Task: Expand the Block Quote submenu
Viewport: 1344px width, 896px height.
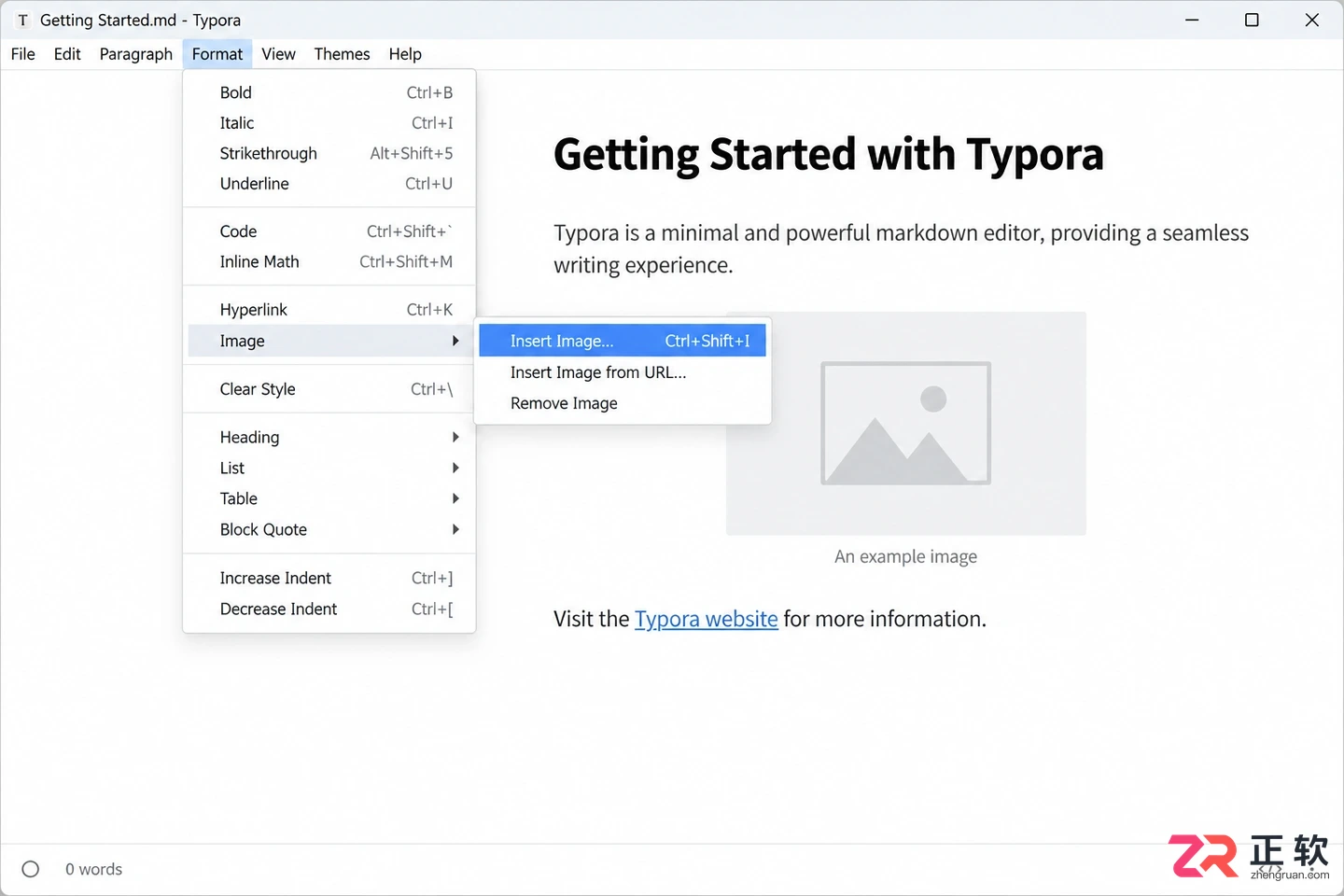Action: [x=329, y=529]
